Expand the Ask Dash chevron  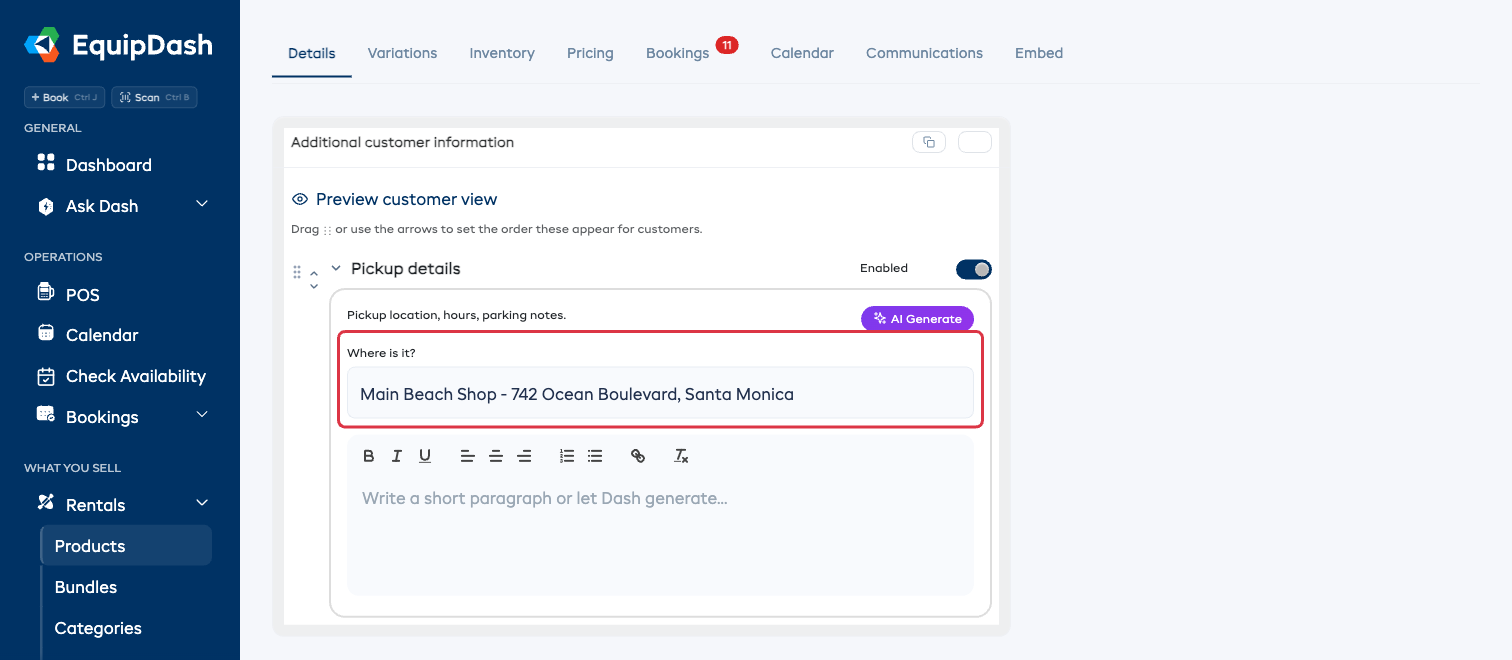pyautogui.click(x=201, y=204)
